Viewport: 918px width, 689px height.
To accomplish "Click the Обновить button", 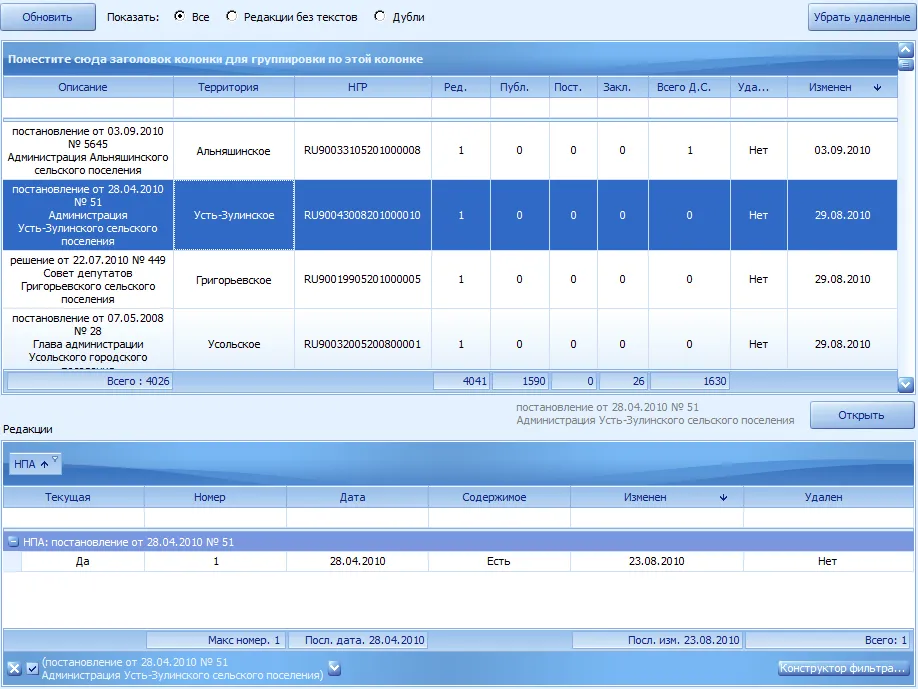I will [x=48, y=17].
